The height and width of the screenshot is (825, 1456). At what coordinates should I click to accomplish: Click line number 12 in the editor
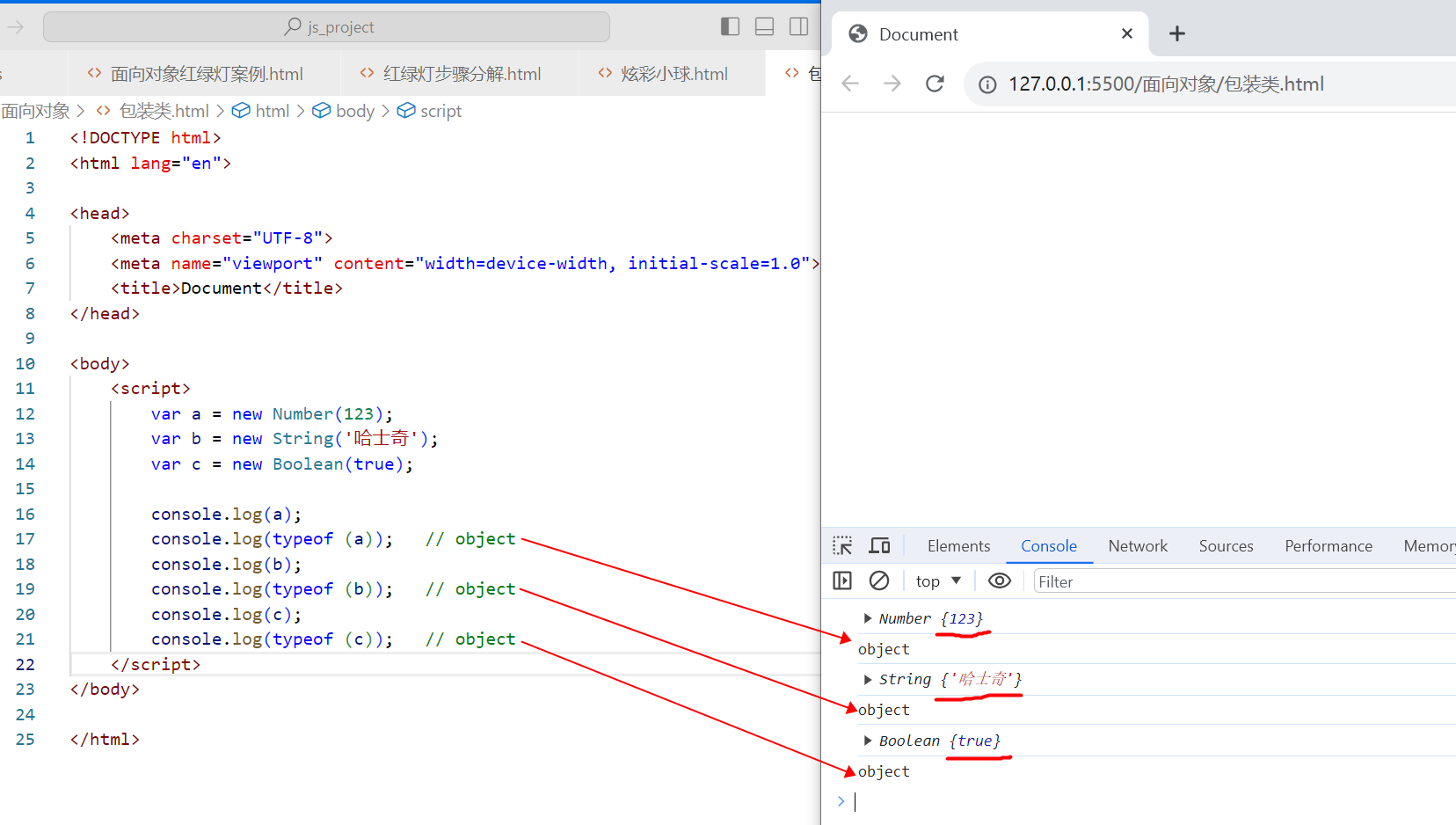point(25,413)
